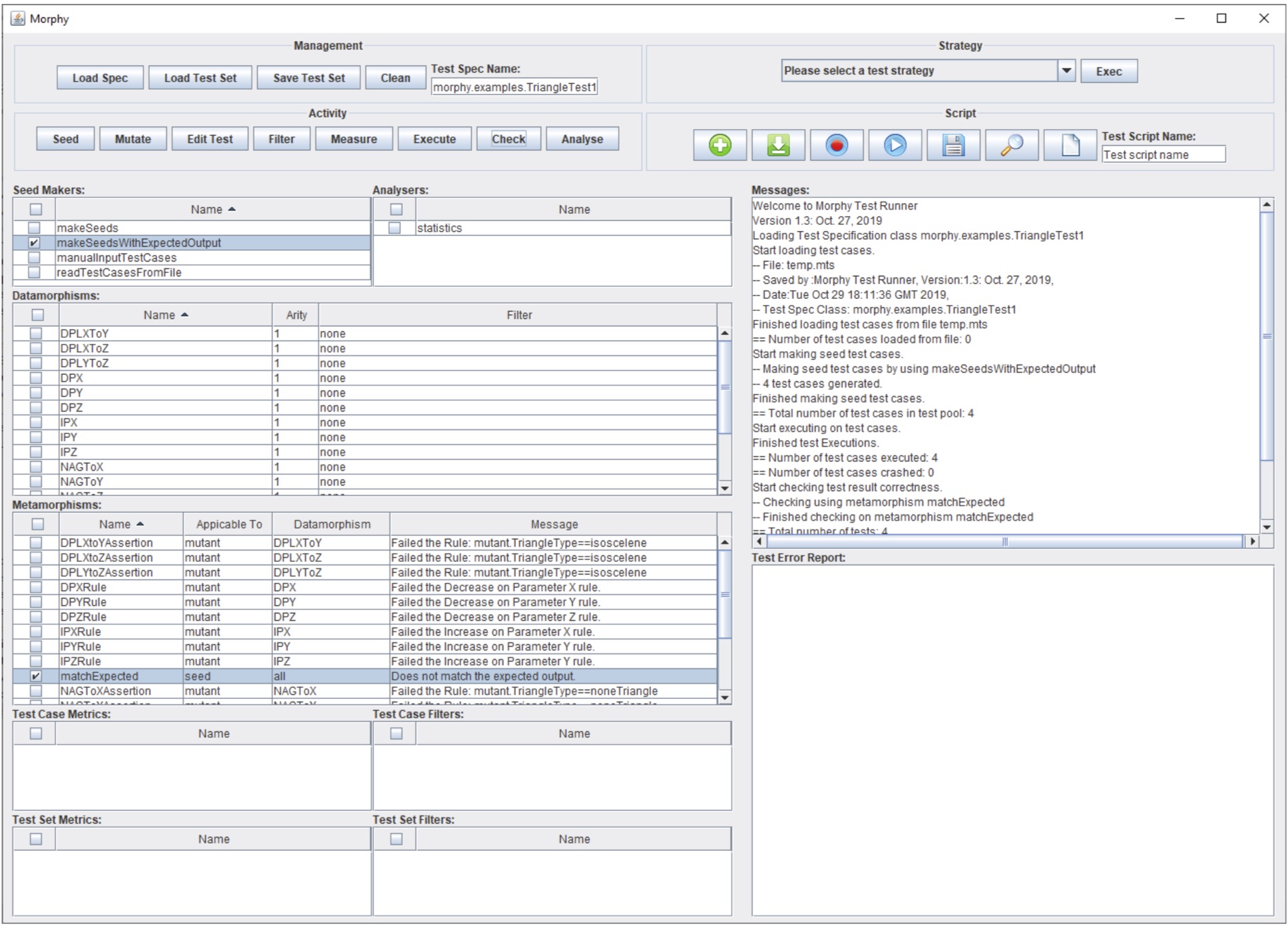
Task: Click the blue play script icon
Action: click(895, 145)
